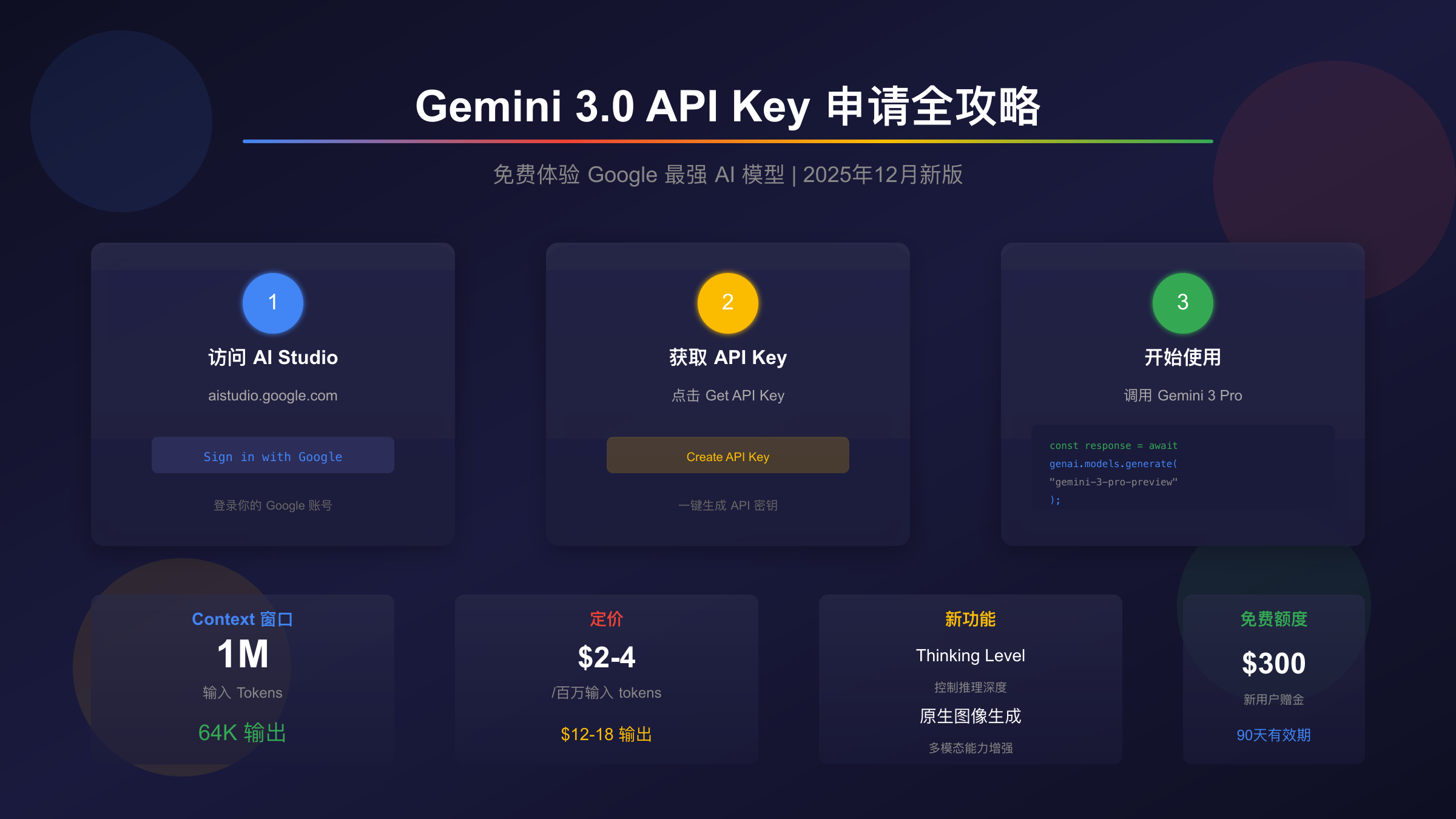Click the $300 free credit value
Screen dimensions: 1456x819
click(1274, 663)
